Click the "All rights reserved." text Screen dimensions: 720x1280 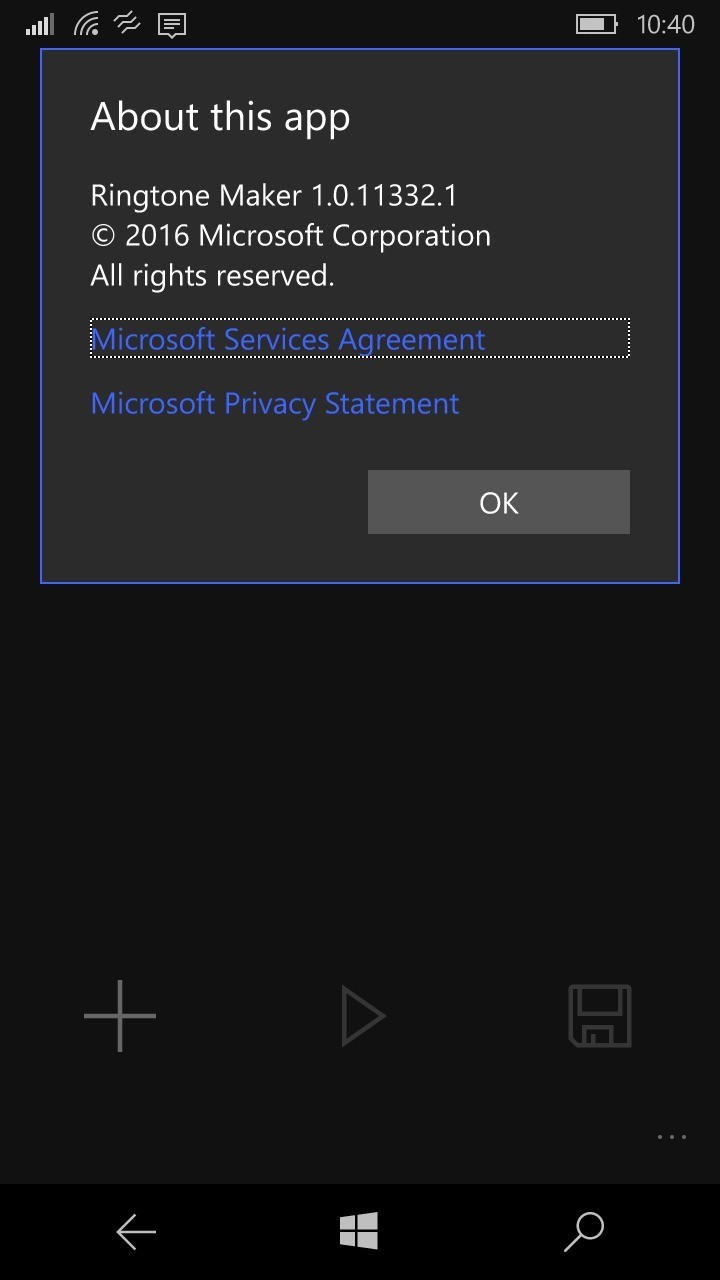pos(212,275)
